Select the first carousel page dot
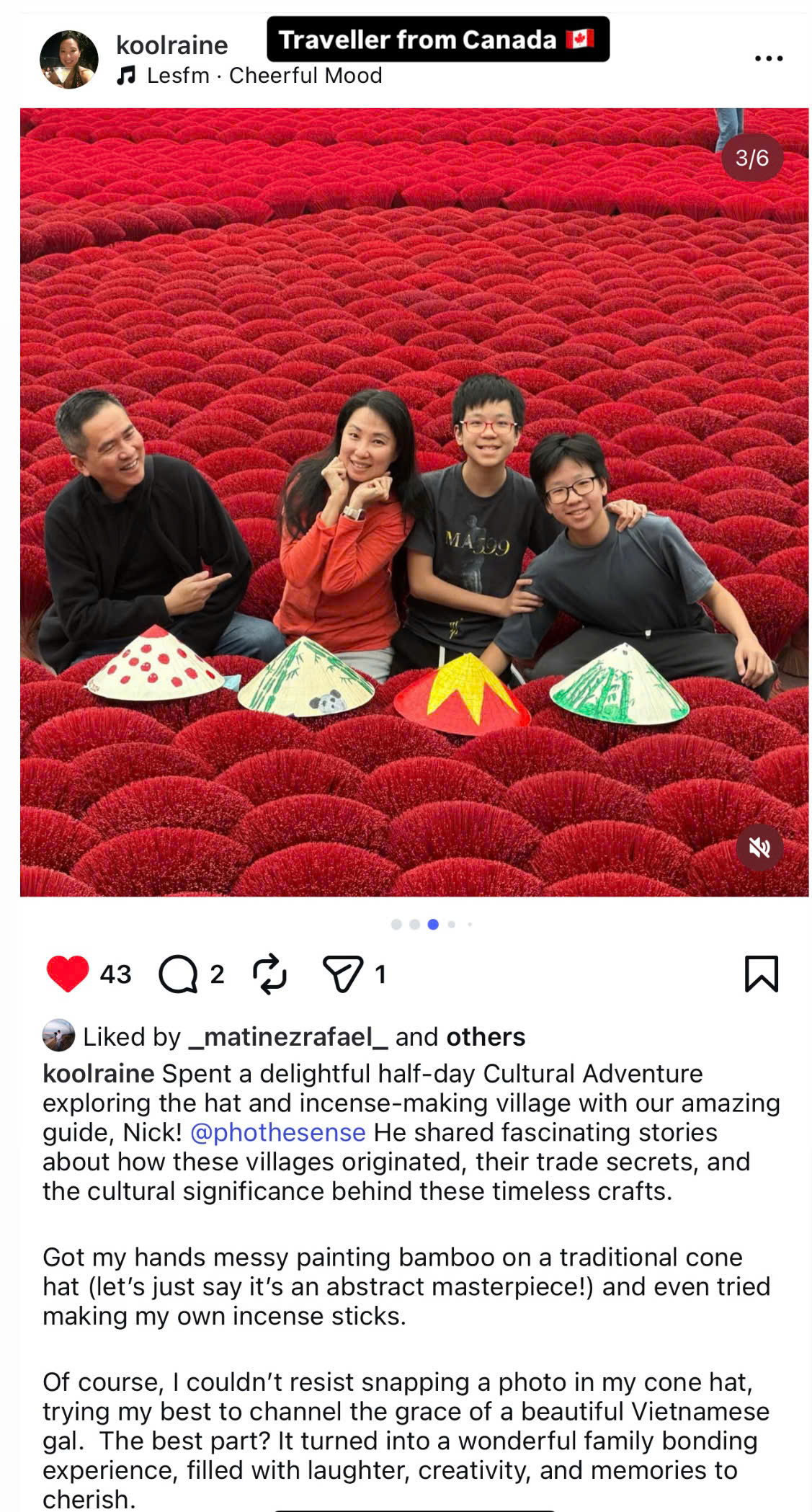 point(396,925)
